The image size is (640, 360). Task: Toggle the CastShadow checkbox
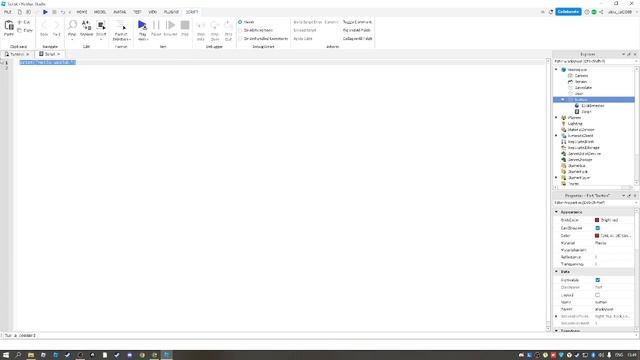coord(598,228)
